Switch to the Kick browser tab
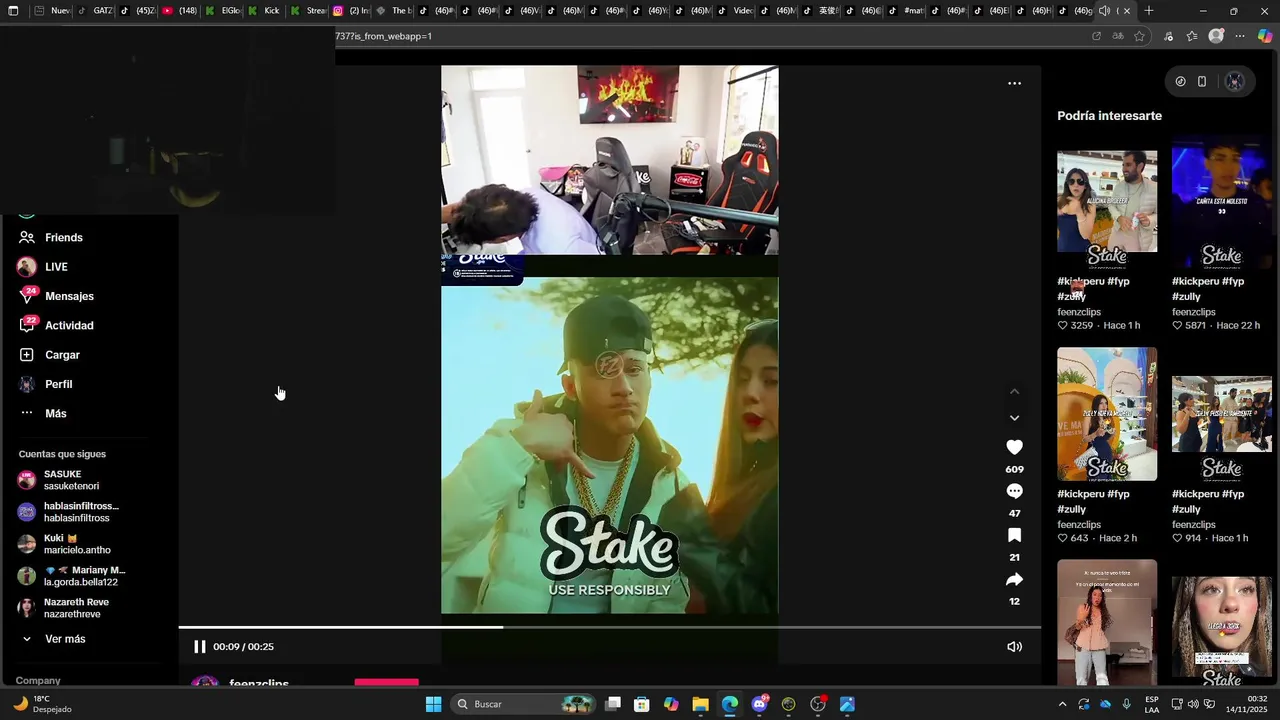Viewport: 1280px width, 720px height. (264, 11)
